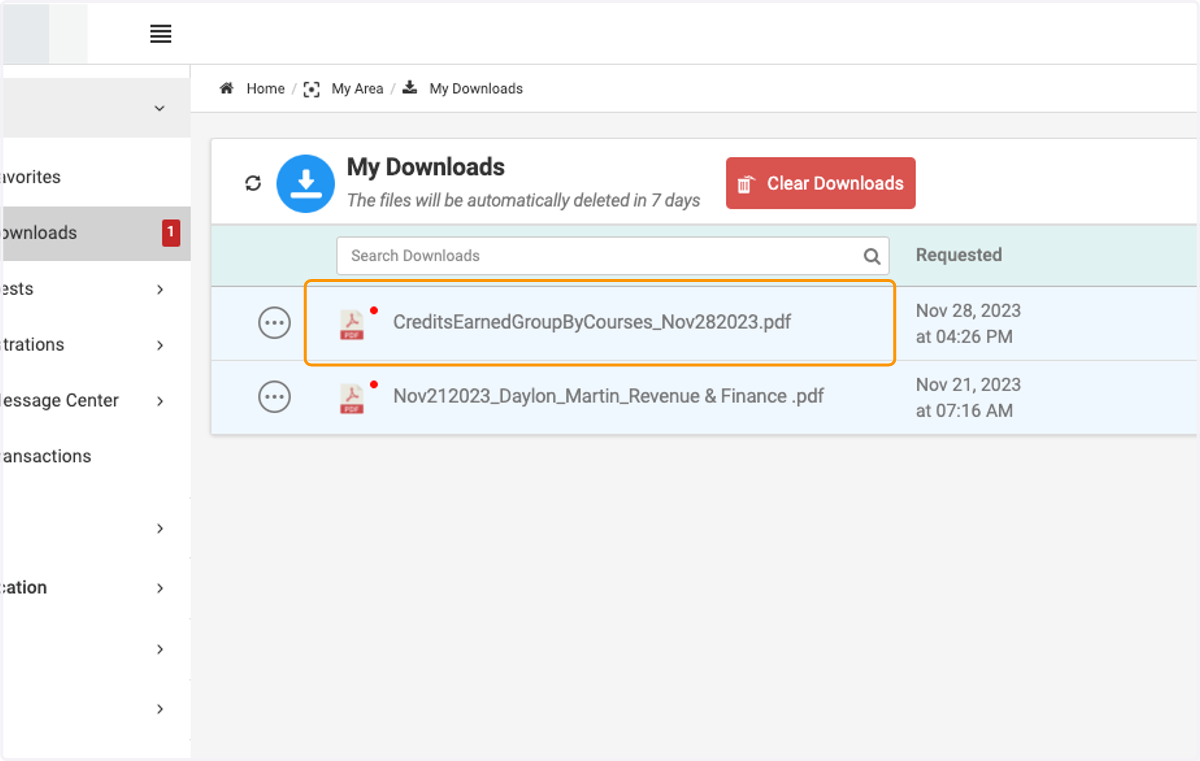Screen dimensions: 1200x761
Task: Click the My Downloads breadcrumb download icon
Action: tap(410, 88)
